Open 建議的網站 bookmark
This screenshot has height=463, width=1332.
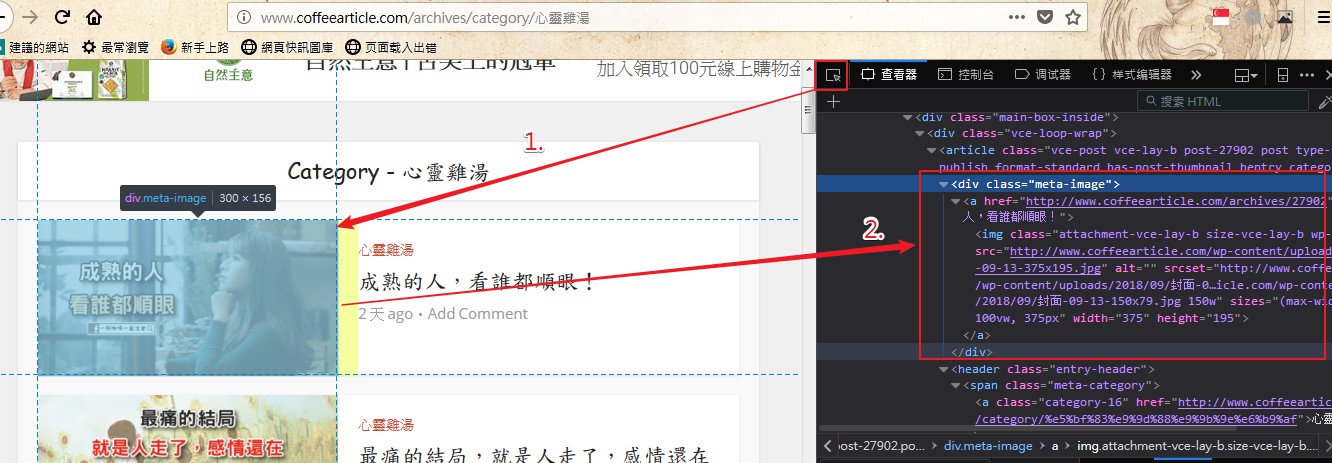(x=35, y=47)
